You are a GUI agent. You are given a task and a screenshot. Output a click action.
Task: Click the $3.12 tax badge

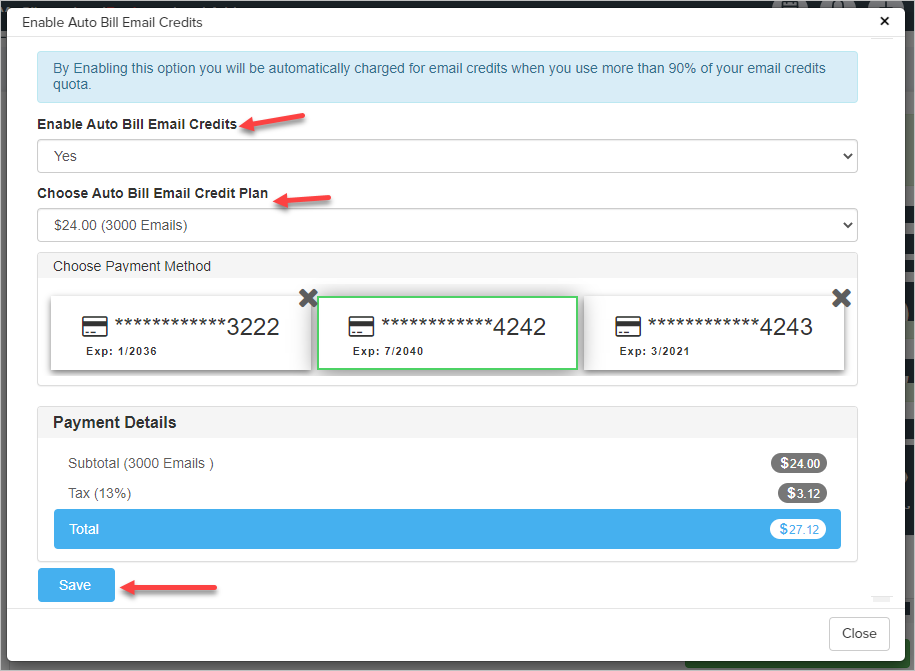(802, 493)
